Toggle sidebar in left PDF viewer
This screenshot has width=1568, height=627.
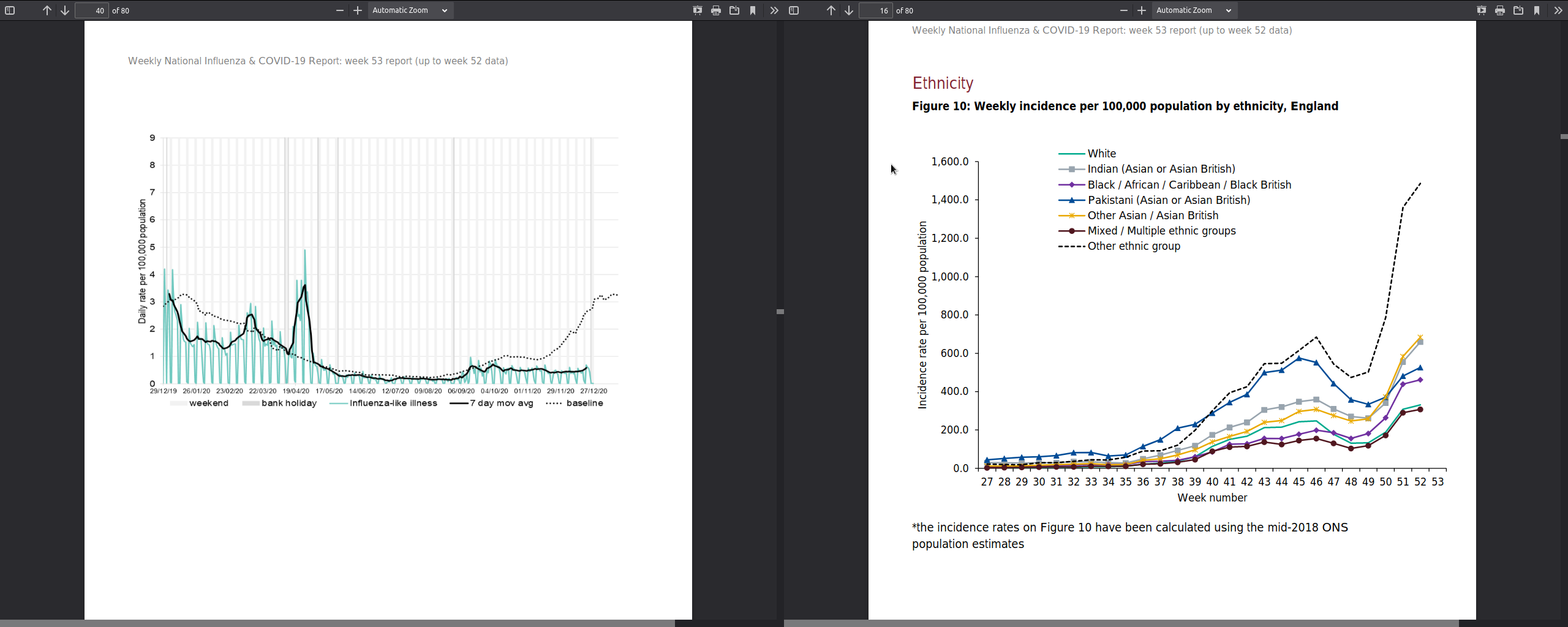(x=10, y=10)
